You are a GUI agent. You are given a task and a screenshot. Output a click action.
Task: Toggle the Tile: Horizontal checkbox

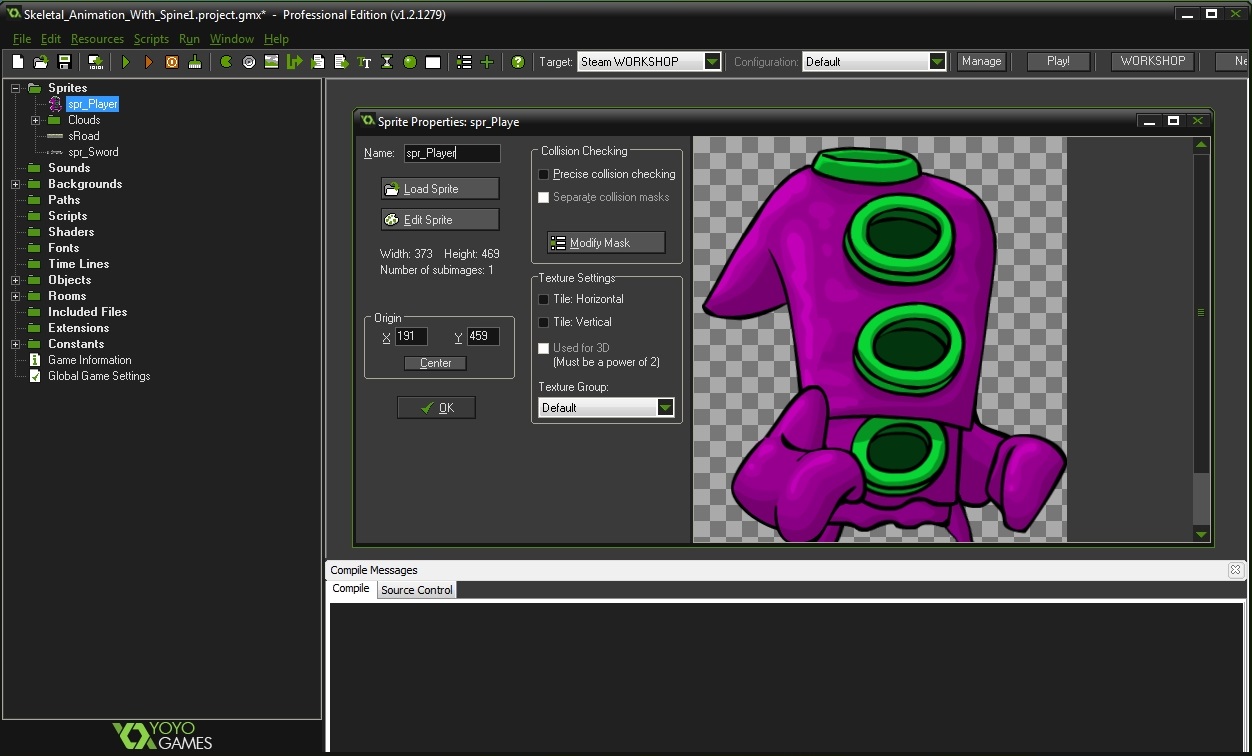coord(544,299)
